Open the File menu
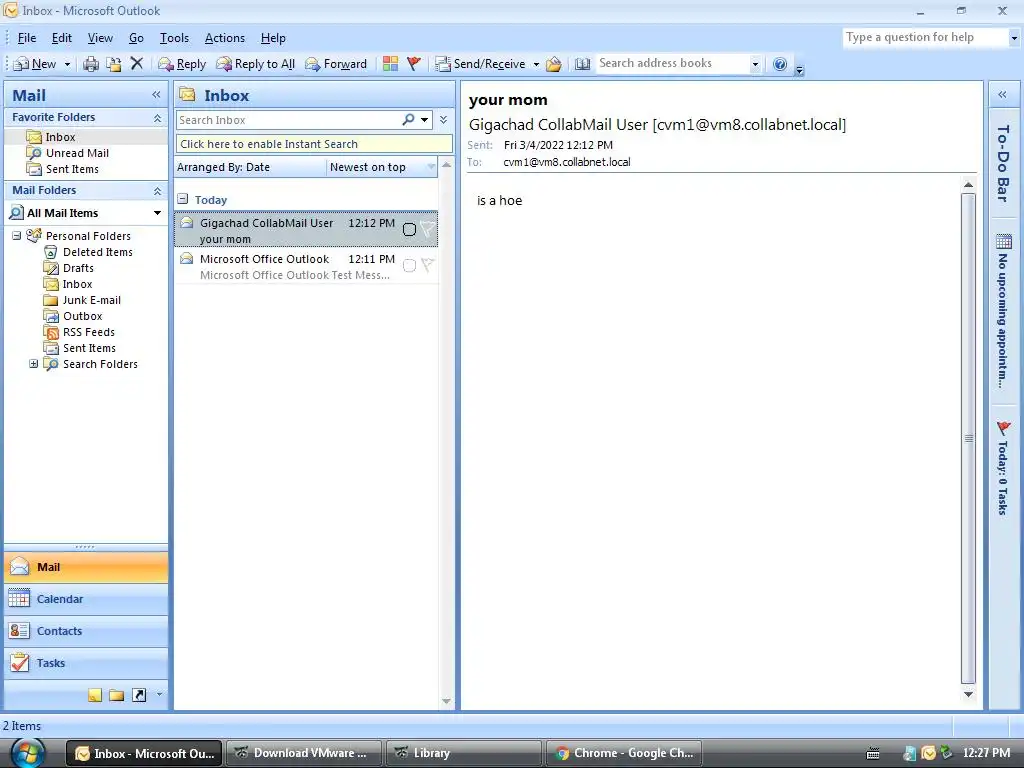The width and height of the screenshot is (1024, 768). click(27, 38)
